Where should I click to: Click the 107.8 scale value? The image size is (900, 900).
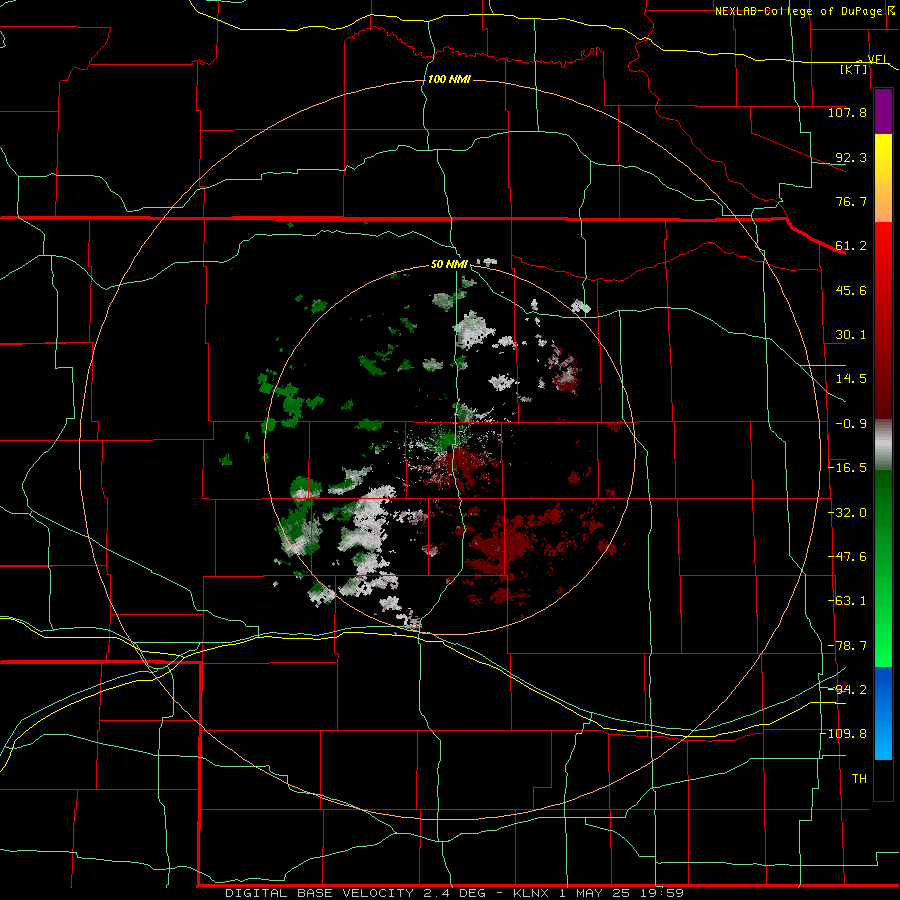(x=847, y=112)
